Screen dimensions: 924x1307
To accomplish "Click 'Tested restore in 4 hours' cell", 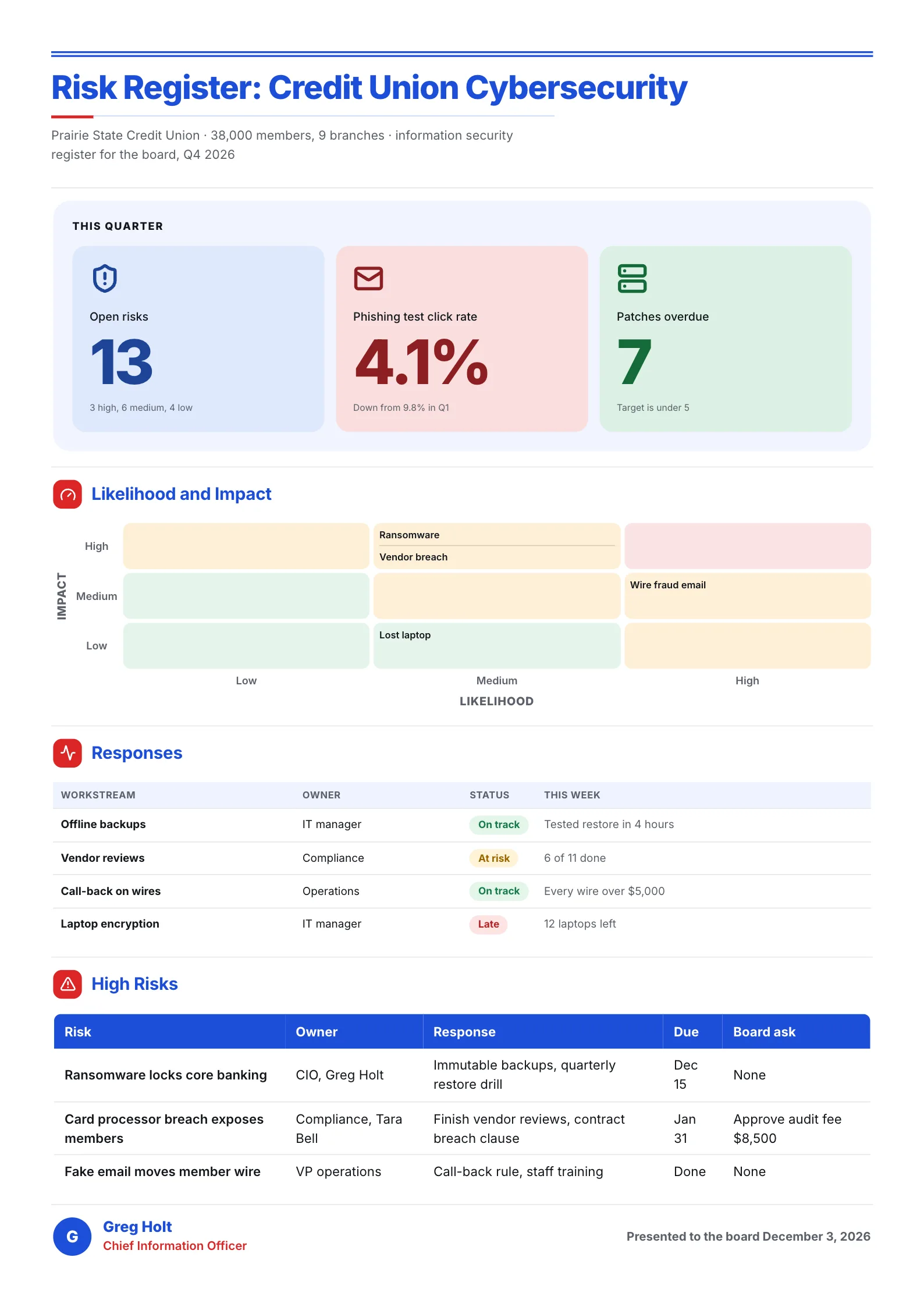I will pos(609,825).
